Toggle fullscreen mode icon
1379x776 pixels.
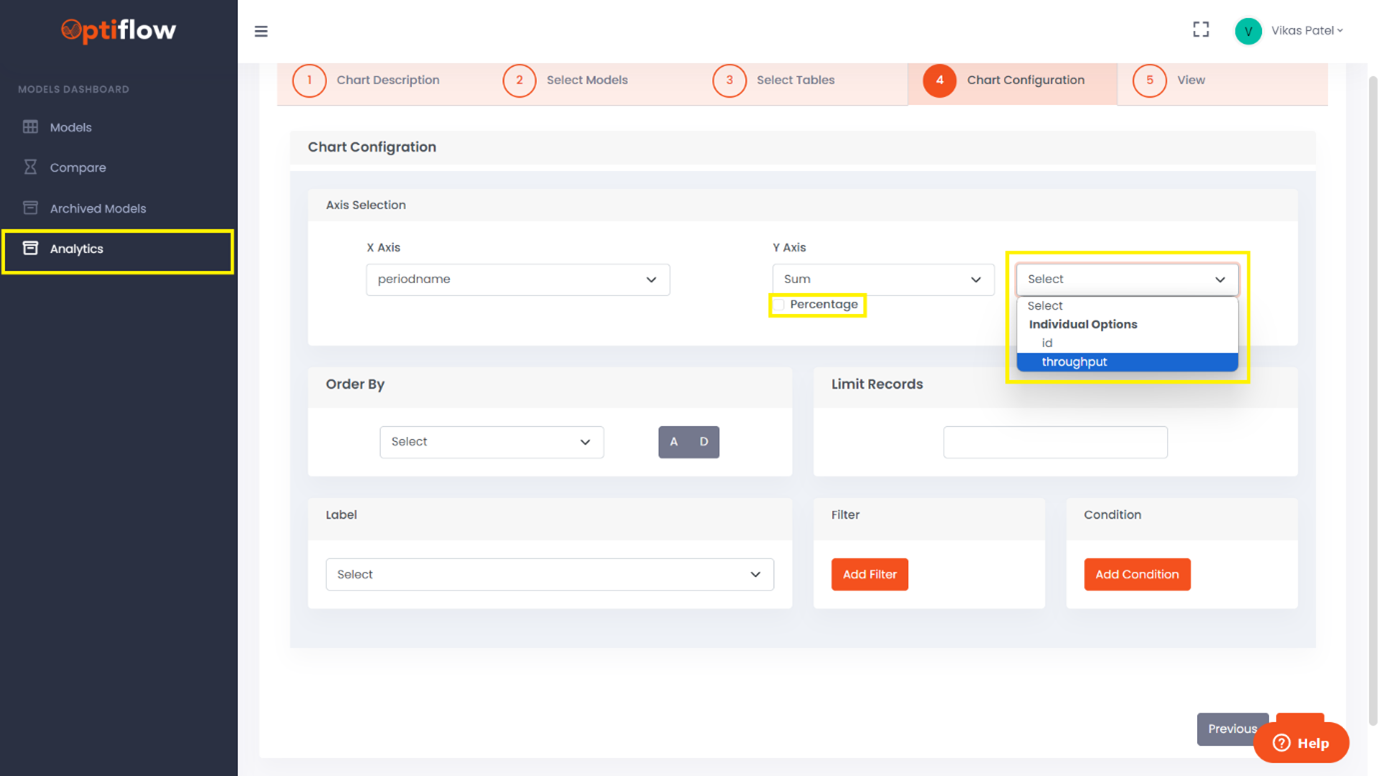pyautogui.click(x=1201, y=30)
